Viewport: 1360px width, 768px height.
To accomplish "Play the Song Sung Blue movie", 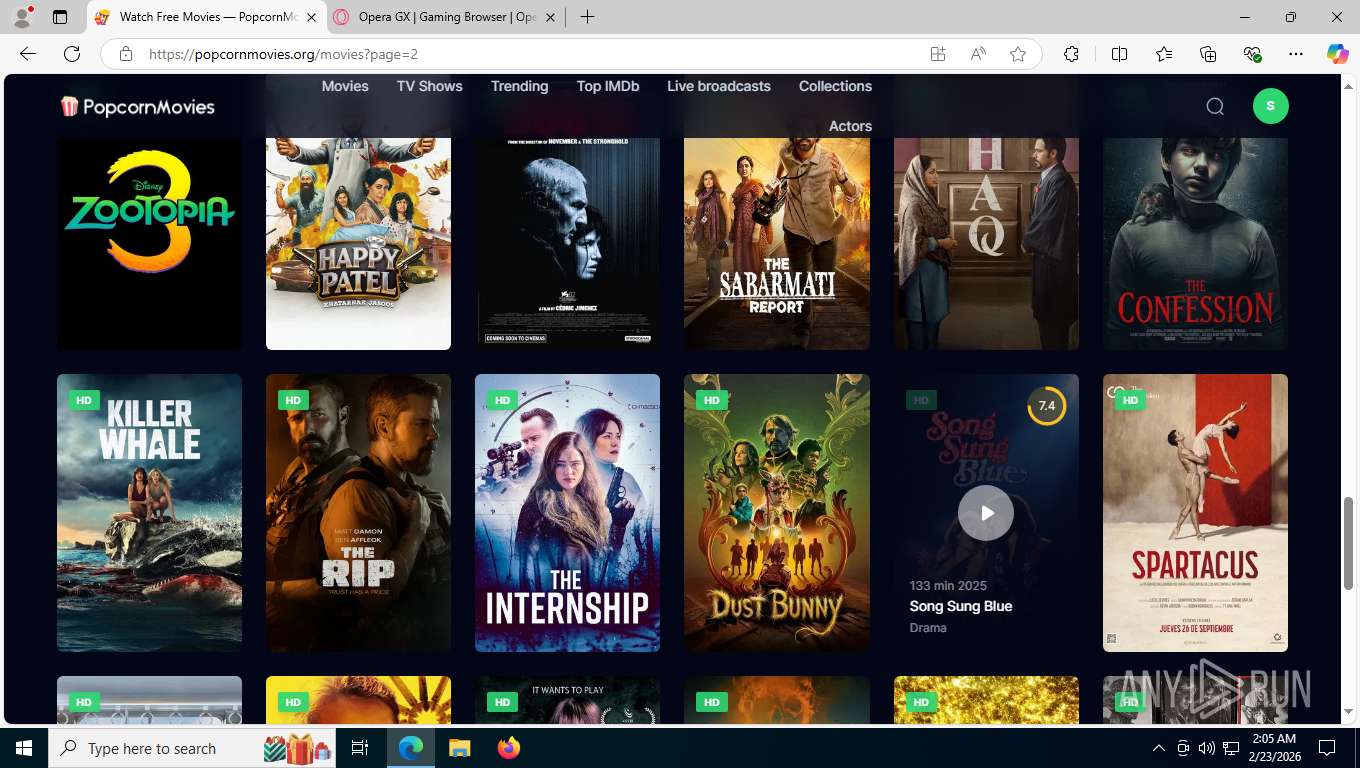I will point(986,513).
